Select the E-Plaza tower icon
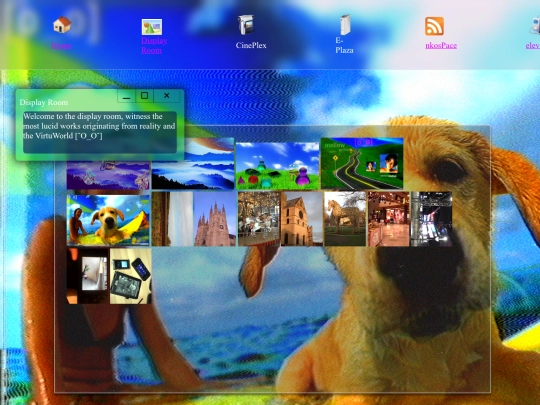The width and height of the screenshot is (540, 405). point(345,24)
